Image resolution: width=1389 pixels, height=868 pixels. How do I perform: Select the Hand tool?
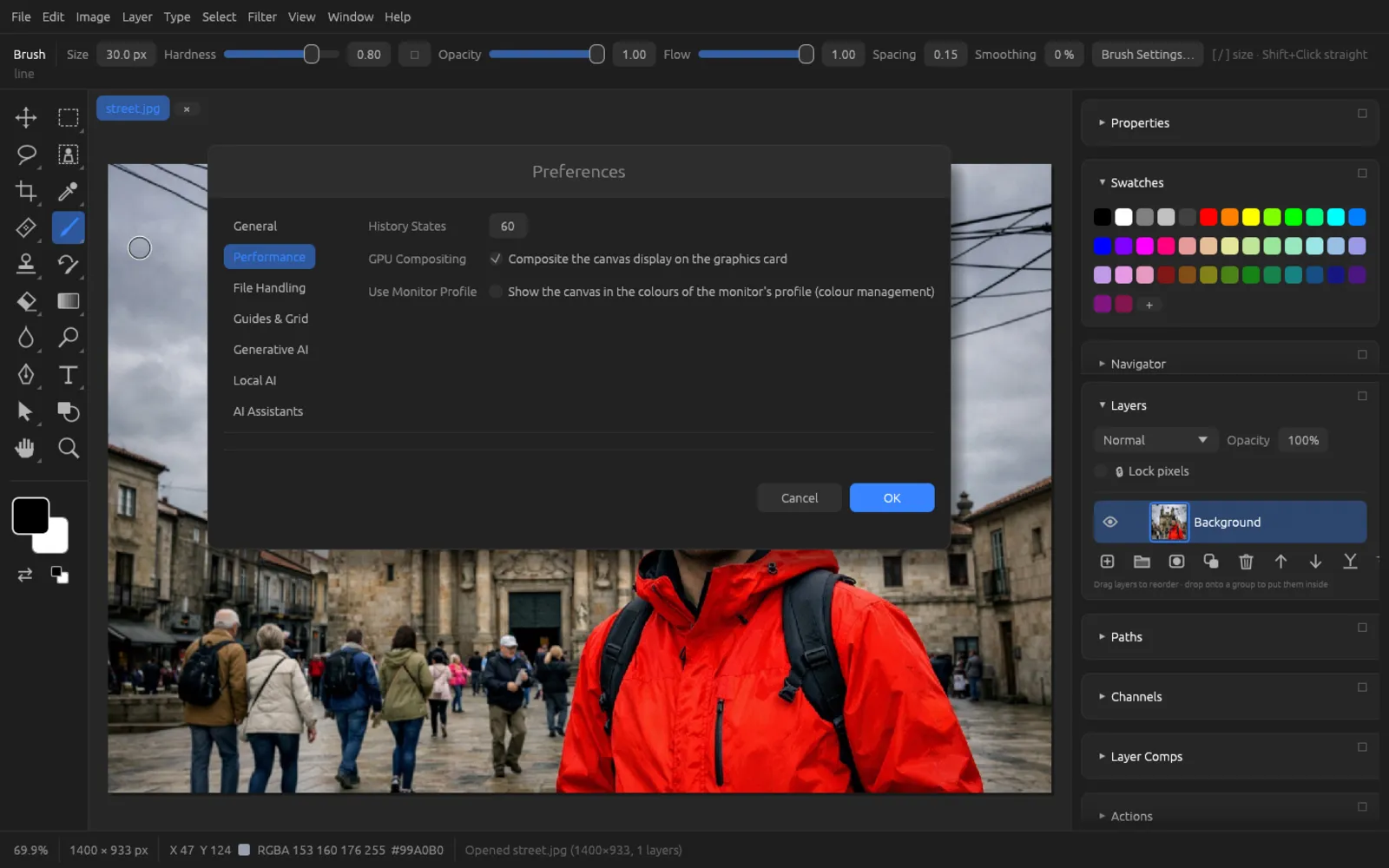click(x=26, y=448)
